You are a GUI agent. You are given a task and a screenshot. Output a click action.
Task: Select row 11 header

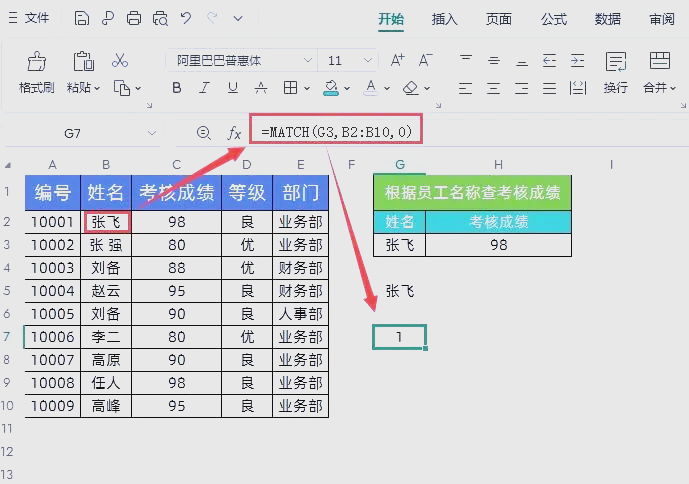tap(7, 428)
